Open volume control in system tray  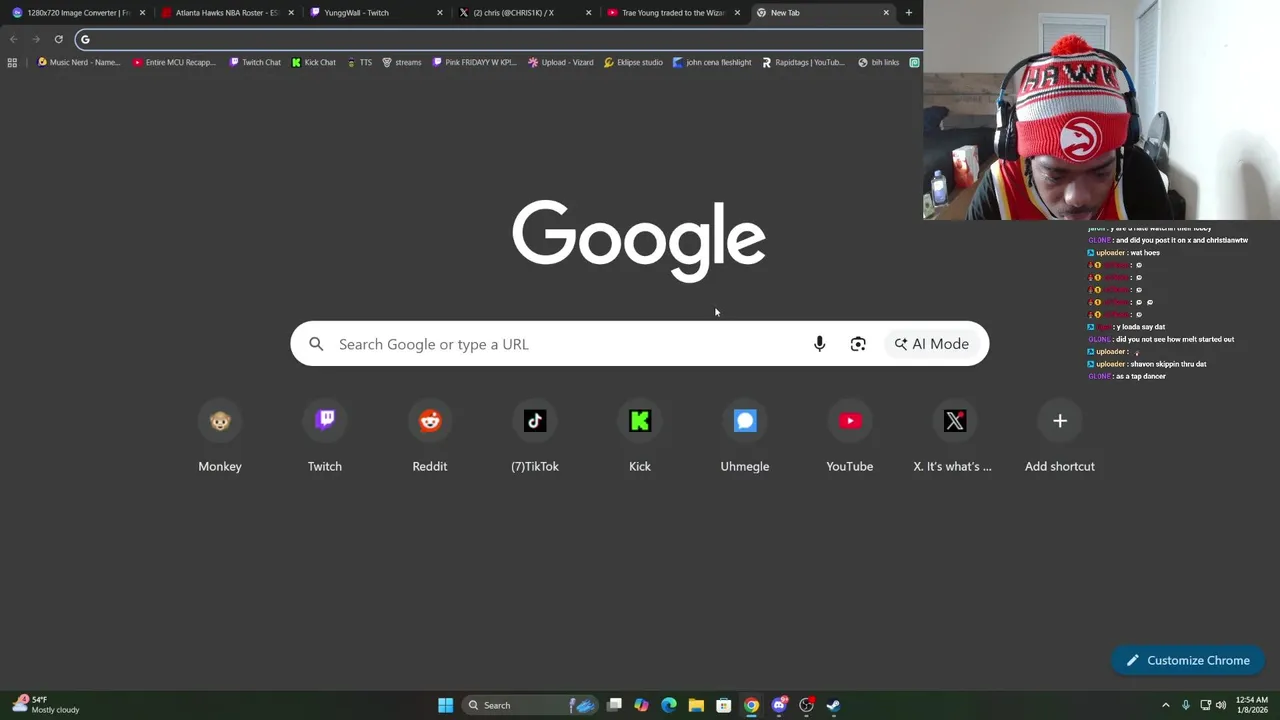(x=1221, y=705)
